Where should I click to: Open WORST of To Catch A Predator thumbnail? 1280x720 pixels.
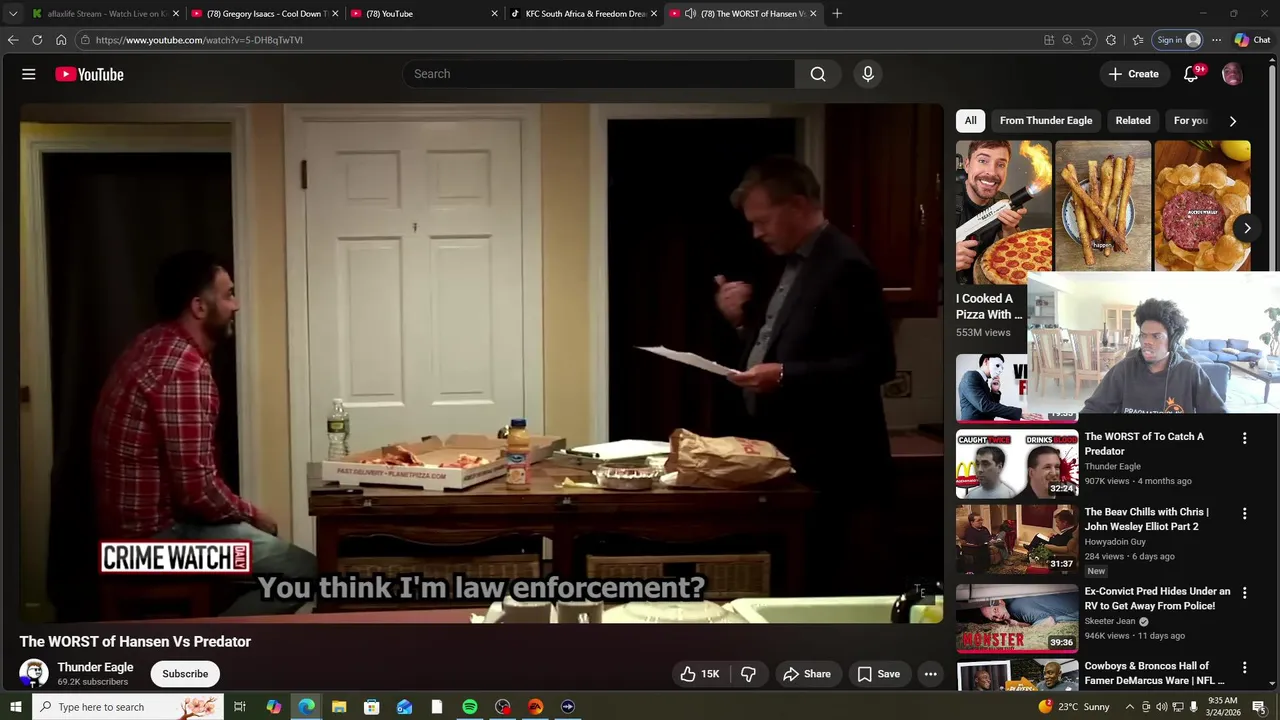pyautogui.click(x=1017, y=464)
